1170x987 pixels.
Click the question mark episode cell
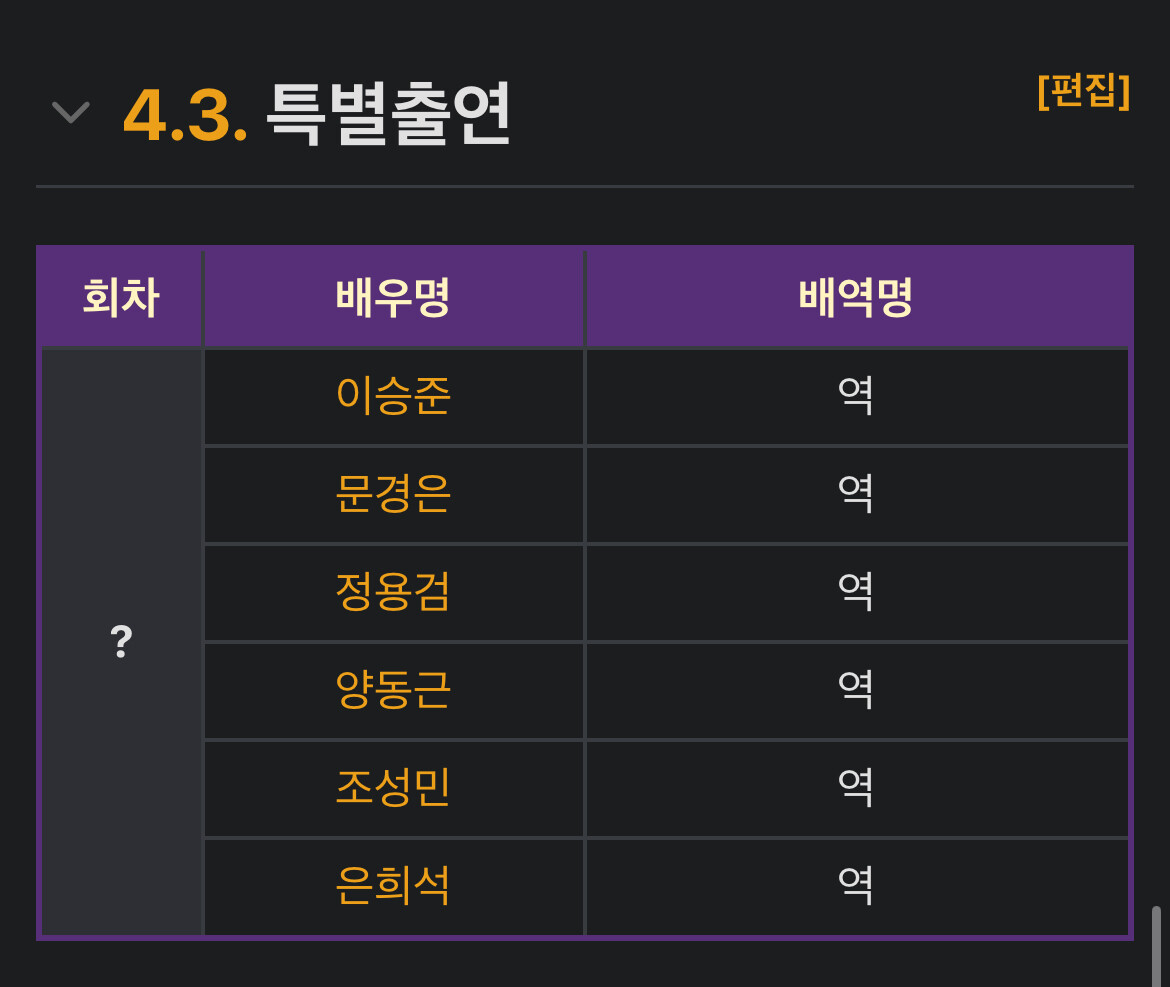pos(121,641)
